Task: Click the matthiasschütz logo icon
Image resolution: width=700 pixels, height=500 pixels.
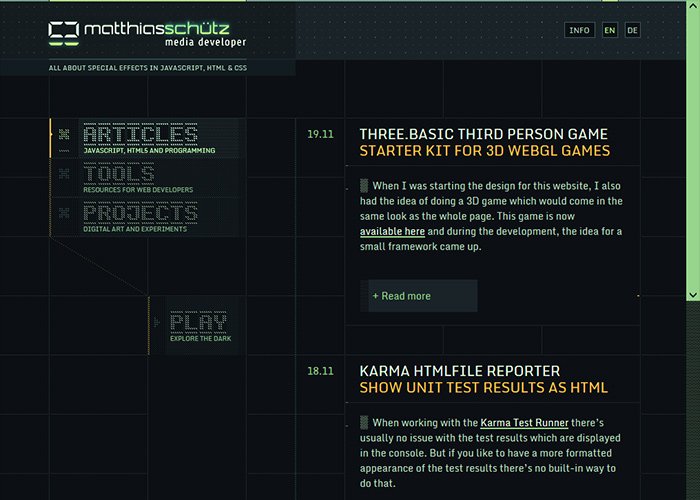Action: (64, 33)
